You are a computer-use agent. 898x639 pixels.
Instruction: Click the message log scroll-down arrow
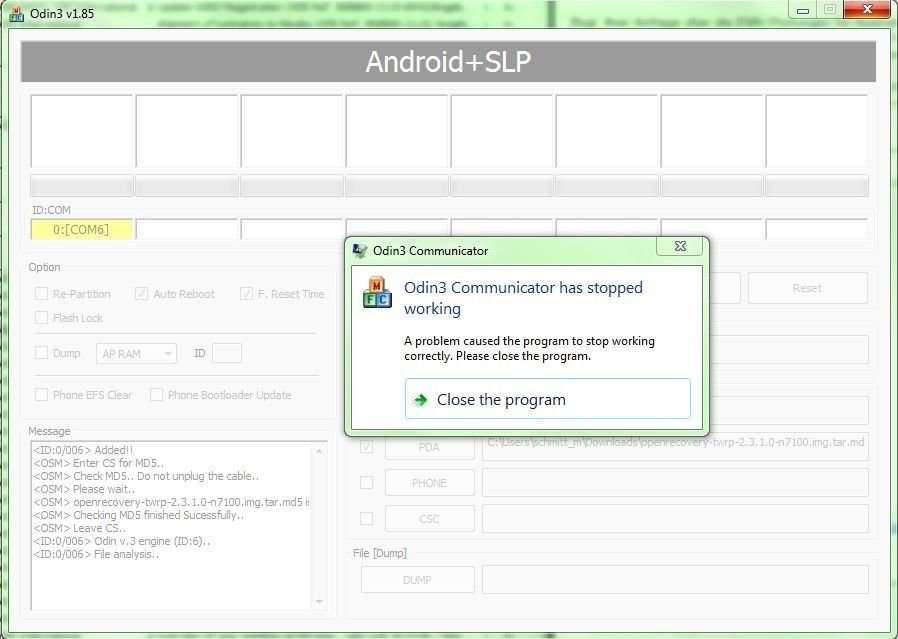[x=319, y=601]
